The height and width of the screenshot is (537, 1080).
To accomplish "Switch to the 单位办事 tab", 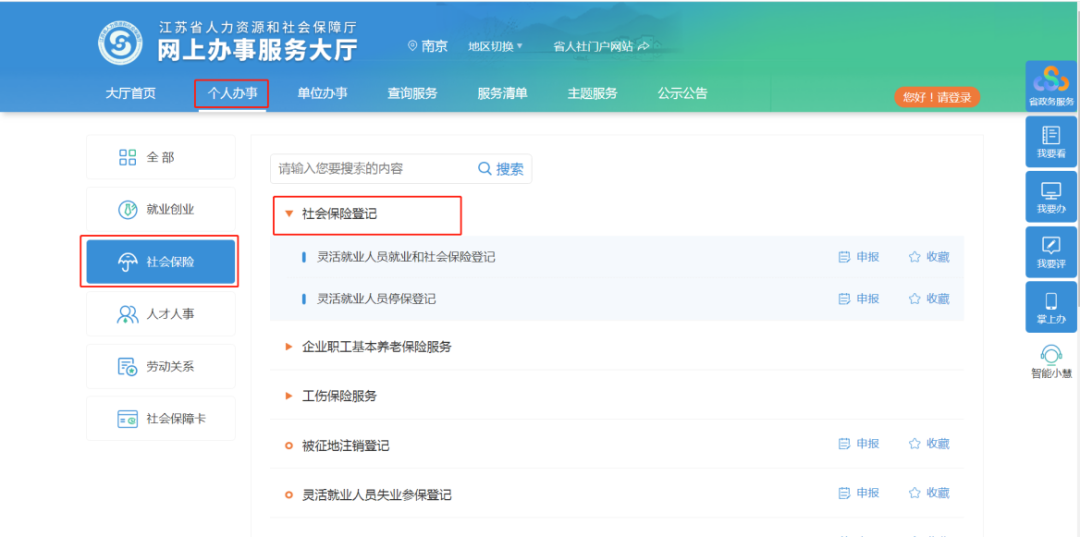I will 322,94.
